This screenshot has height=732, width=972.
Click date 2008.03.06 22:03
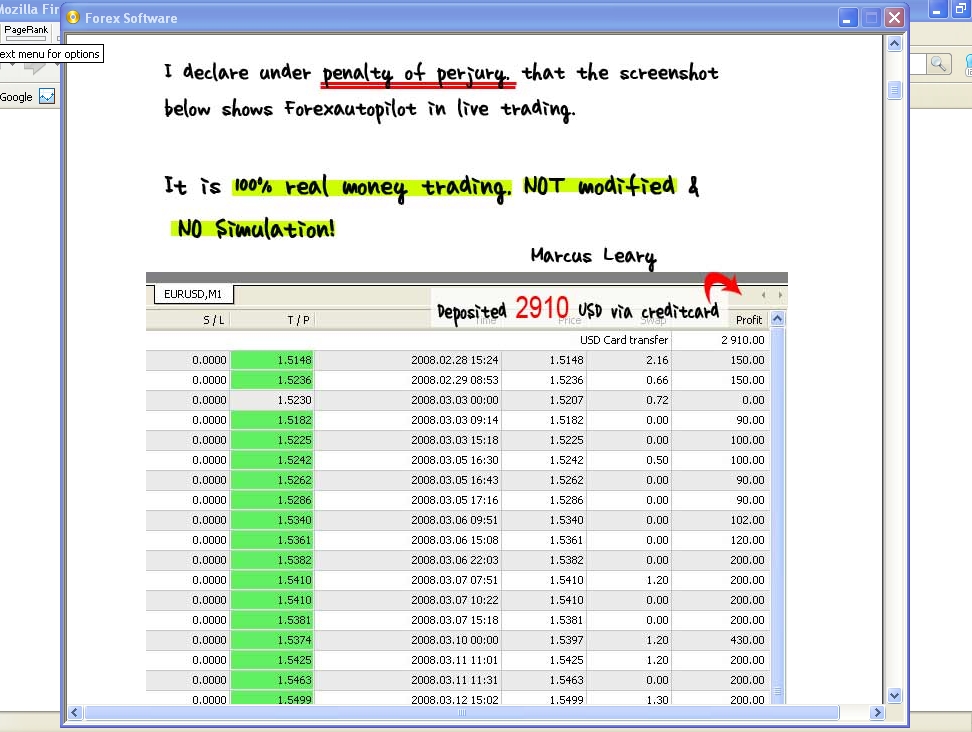pos(454,560)
